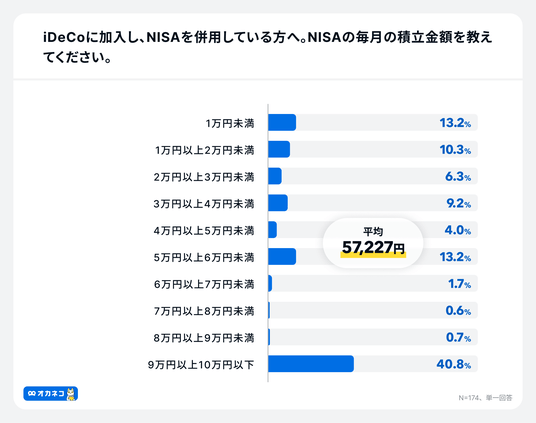Select the 1万円未満 blue bar

click(282, 122)
